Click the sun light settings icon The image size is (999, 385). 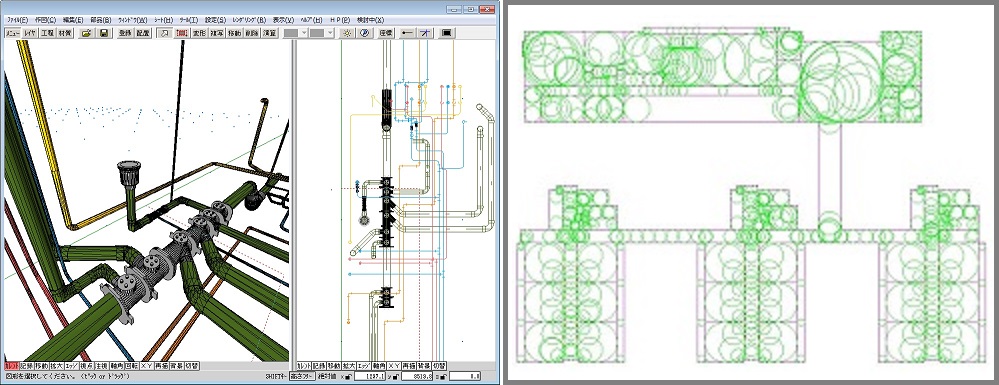tap(347, 33)
